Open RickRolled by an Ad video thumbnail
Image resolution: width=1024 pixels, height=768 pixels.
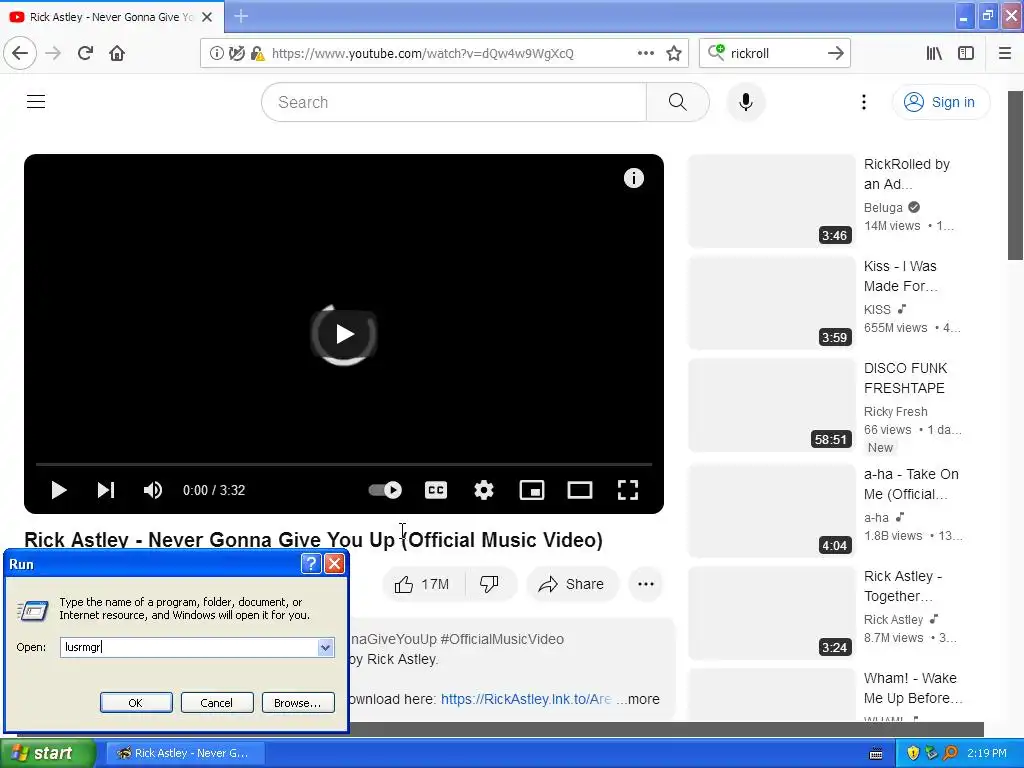point(771,200)
